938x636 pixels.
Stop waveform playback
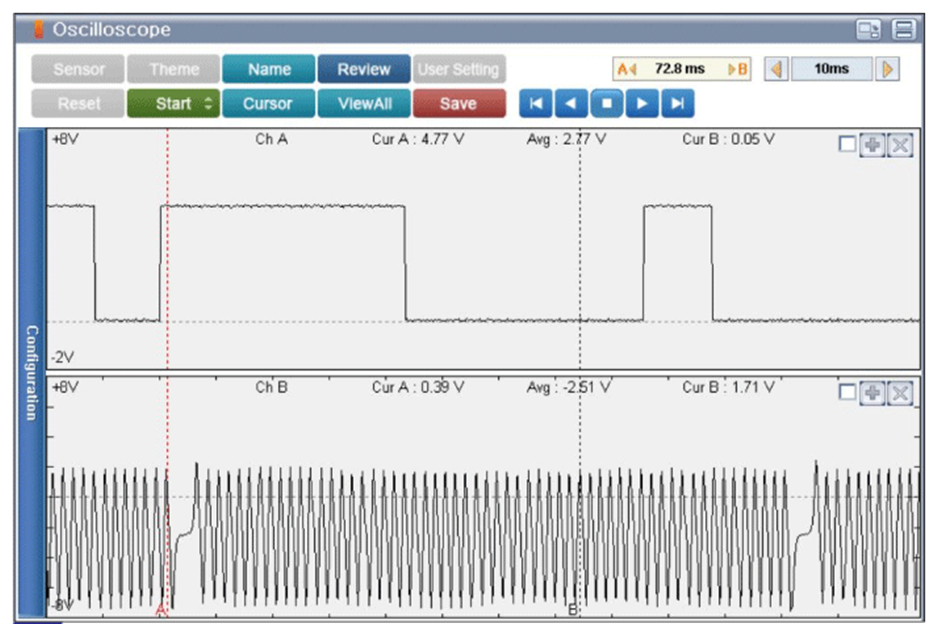coord(606,103)
